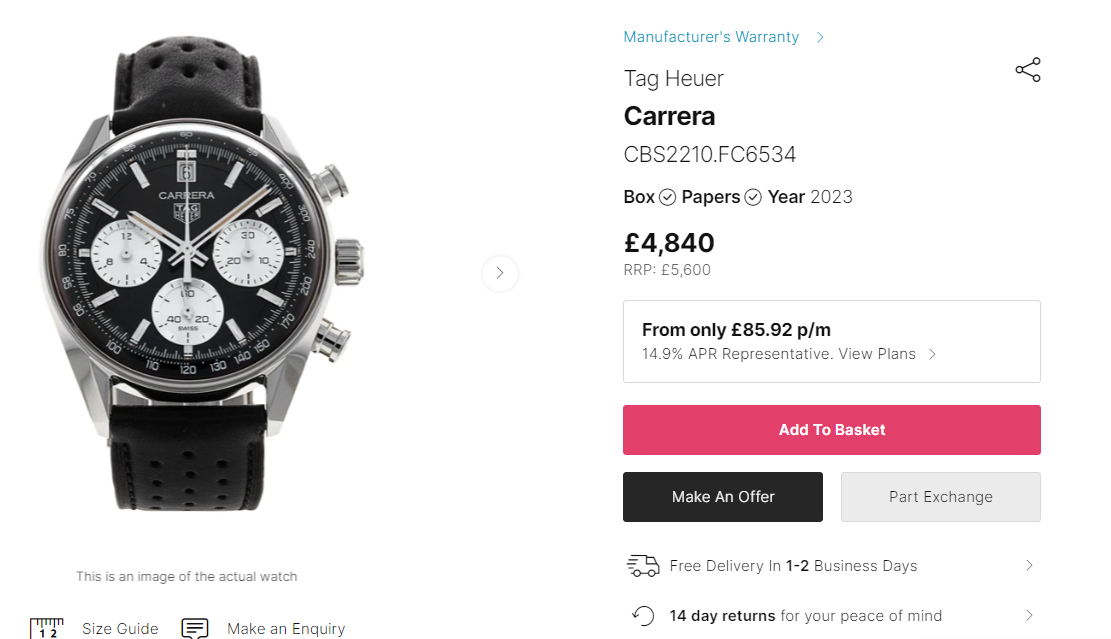Click the share icon
1111x639 pixels.
[x=1028, y=70]
